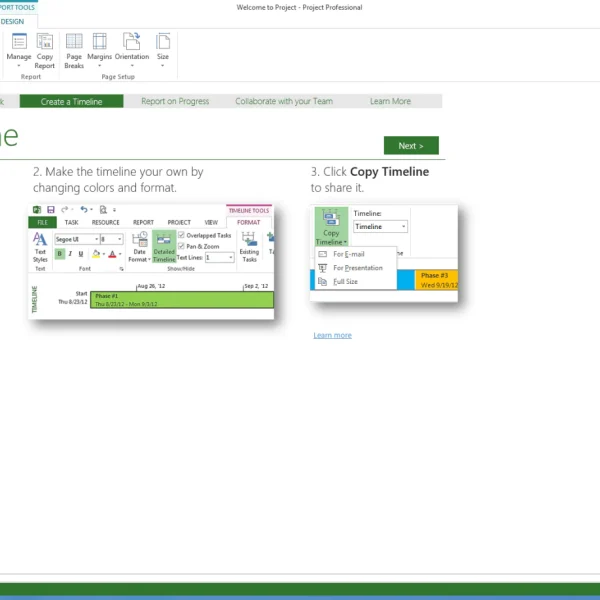The width and height of the screenshot is (600, 600).
Task: Expand the Customize Quick Access Toolbar arrow
Action: click(x=114, y=210)
